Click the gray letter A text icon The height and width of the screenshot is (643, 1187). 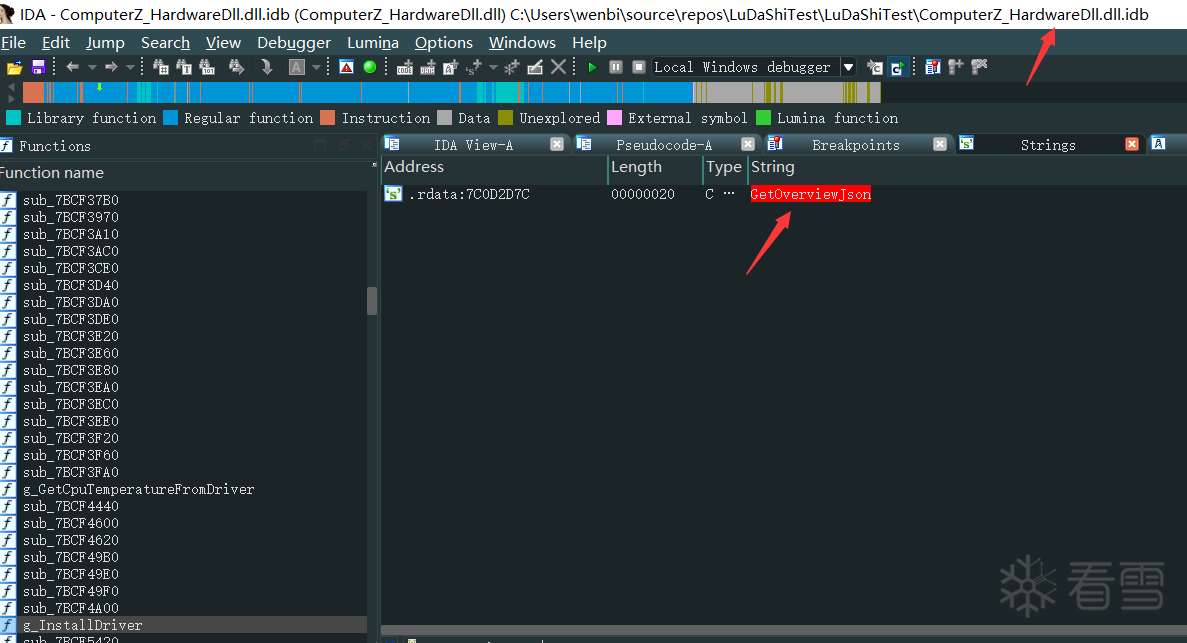pos(297,67)
